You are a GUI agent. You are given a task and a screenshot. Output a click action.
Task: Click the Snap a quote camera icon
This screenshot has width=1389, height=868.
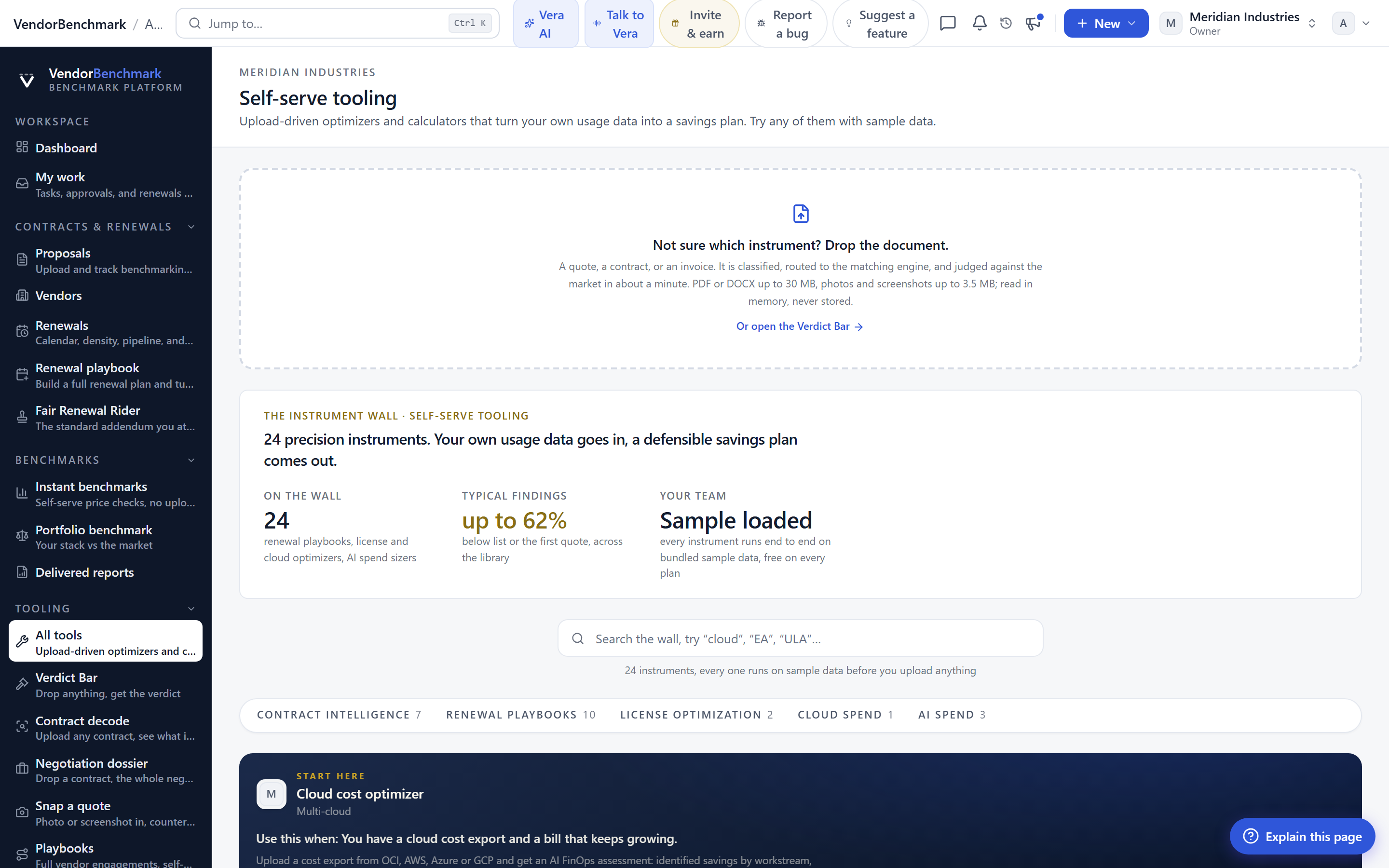(x=22, y=813)
